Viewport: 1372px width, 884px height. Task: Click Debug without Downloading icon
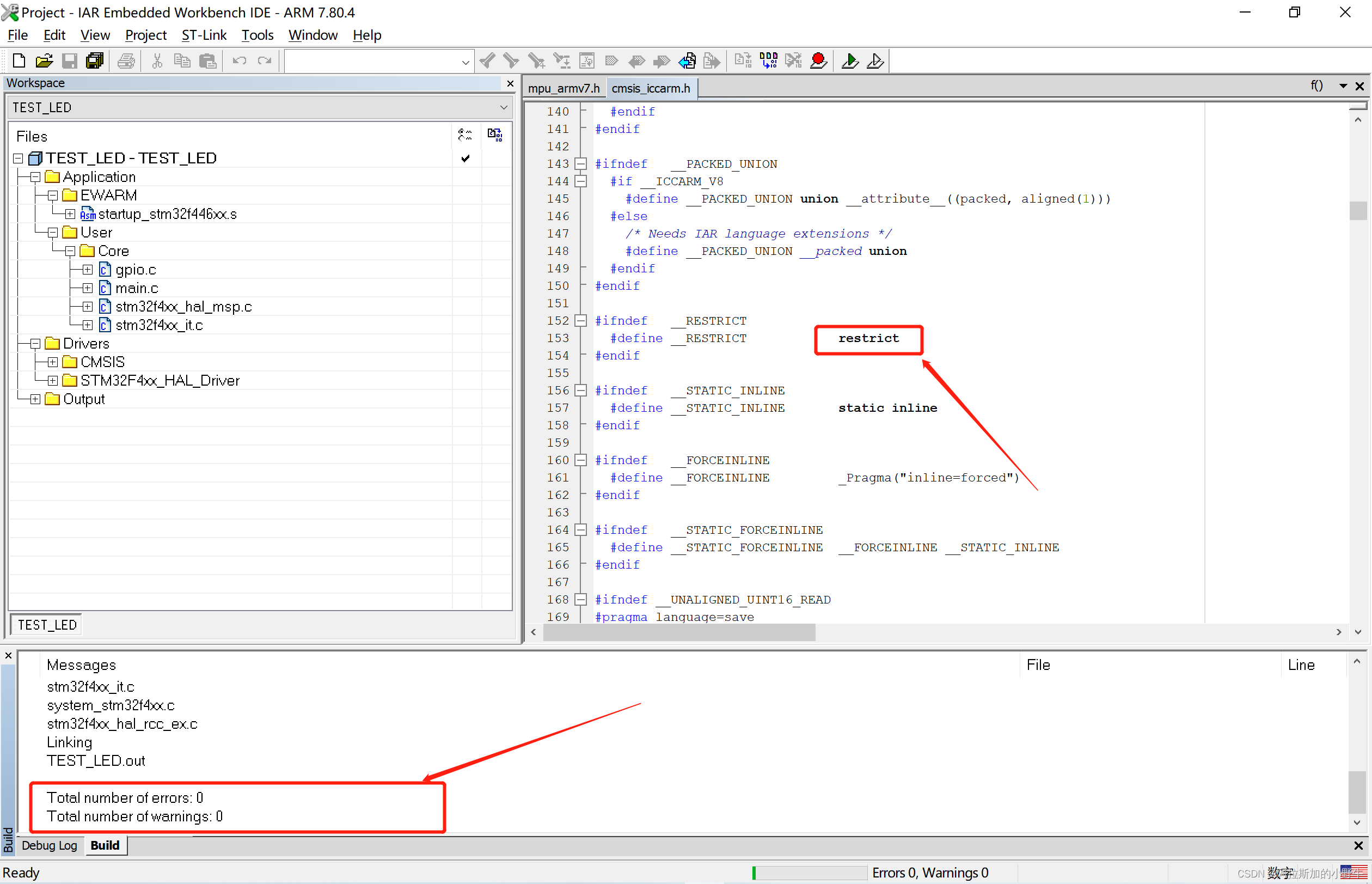click(875, 61)
